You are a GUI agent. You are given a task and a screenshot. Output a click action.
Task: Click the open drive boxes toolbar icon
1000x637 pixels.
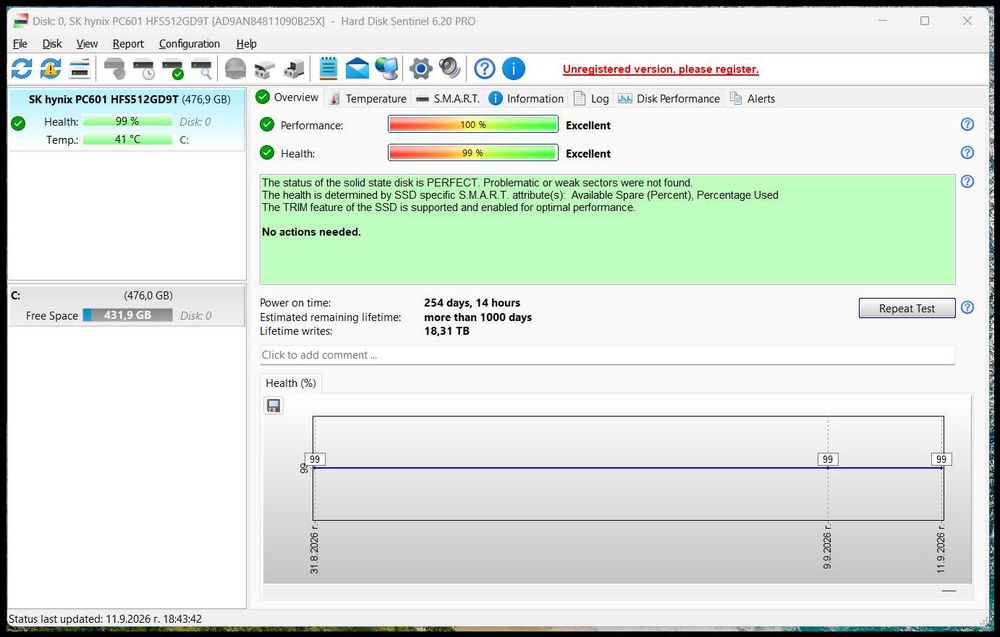(264, 68)
